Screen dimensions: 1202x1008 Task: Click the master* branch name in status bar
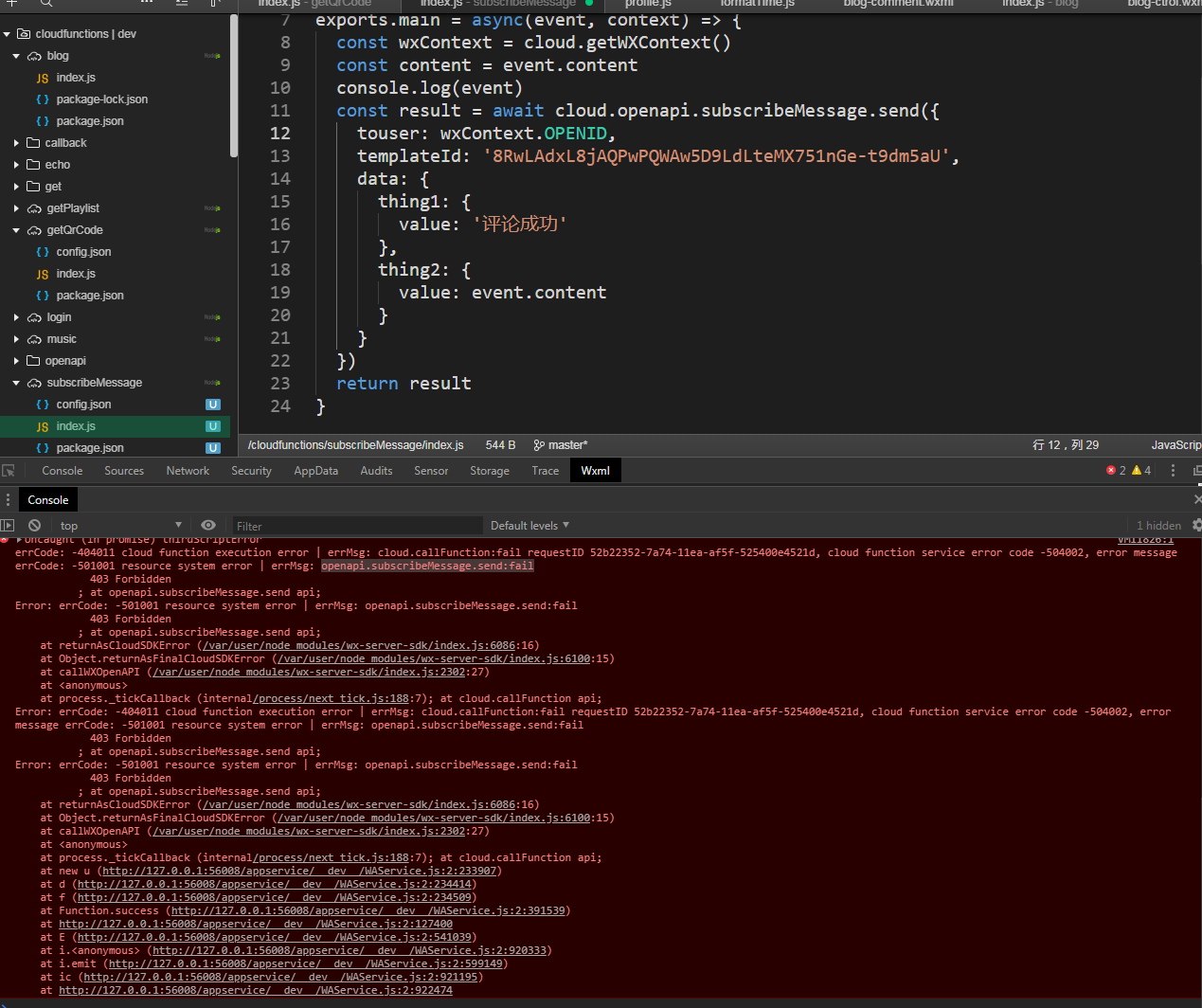[568, 444]
